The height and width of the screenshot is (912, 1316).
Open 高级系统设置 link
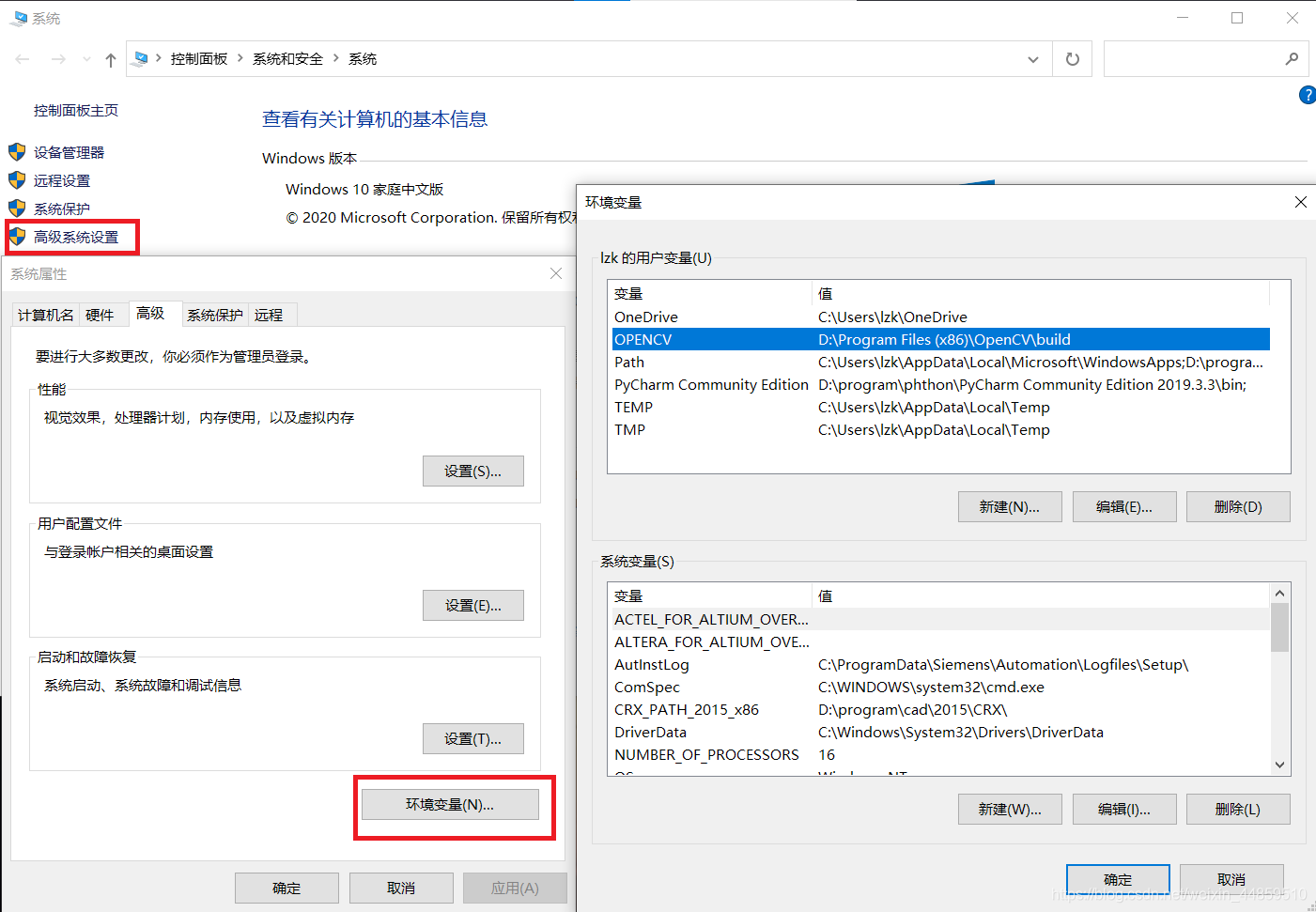click(76, 238)
